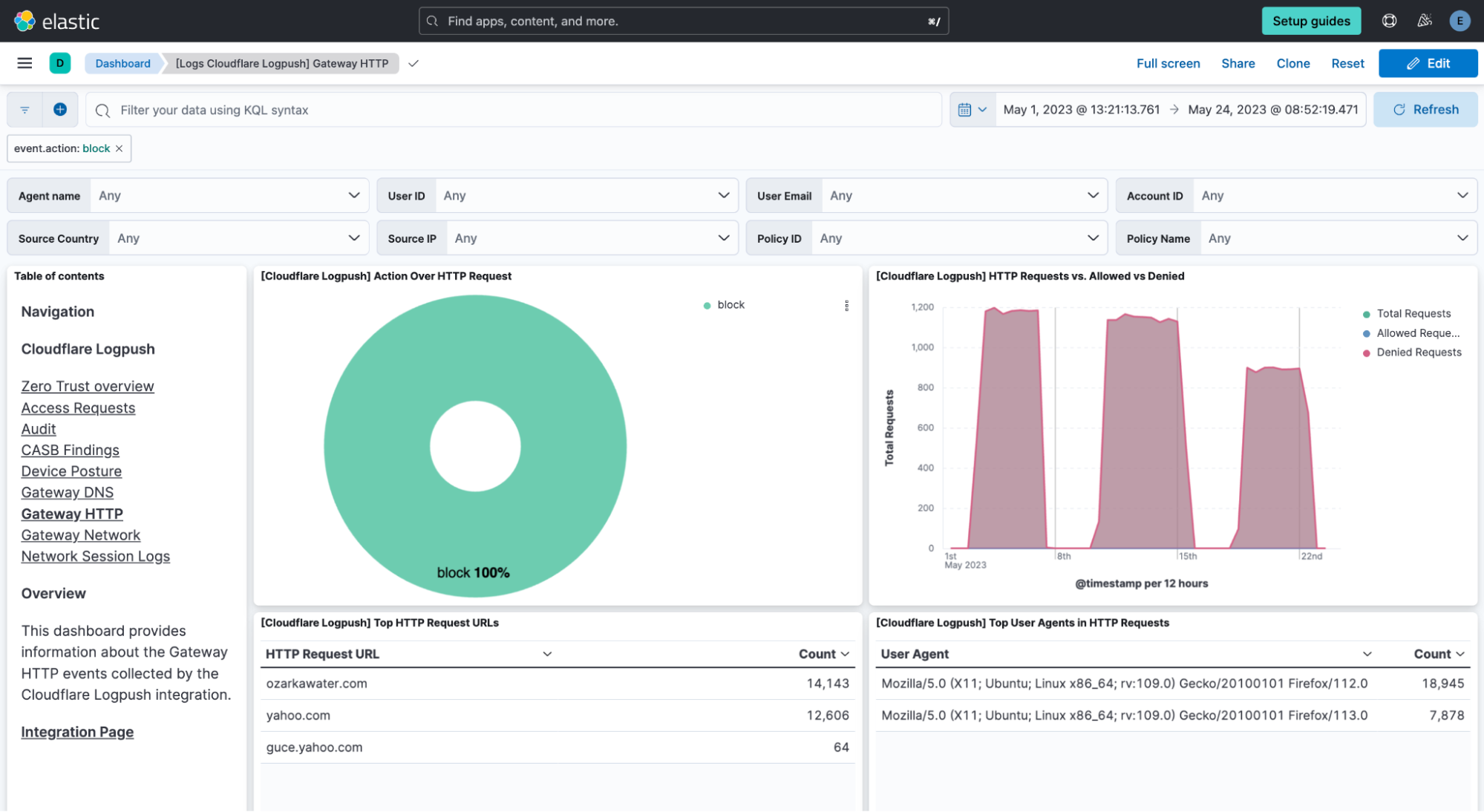The height and width of the screenshot is (812, 1484).
Task: Remove the event.action block filter
Action: [x=119, y=148]
